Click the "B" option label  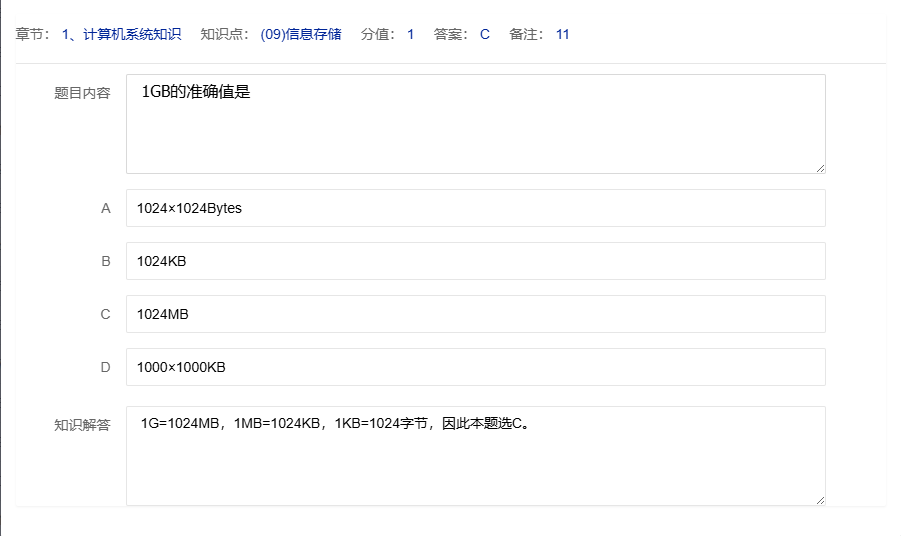[x=105, y=261]
